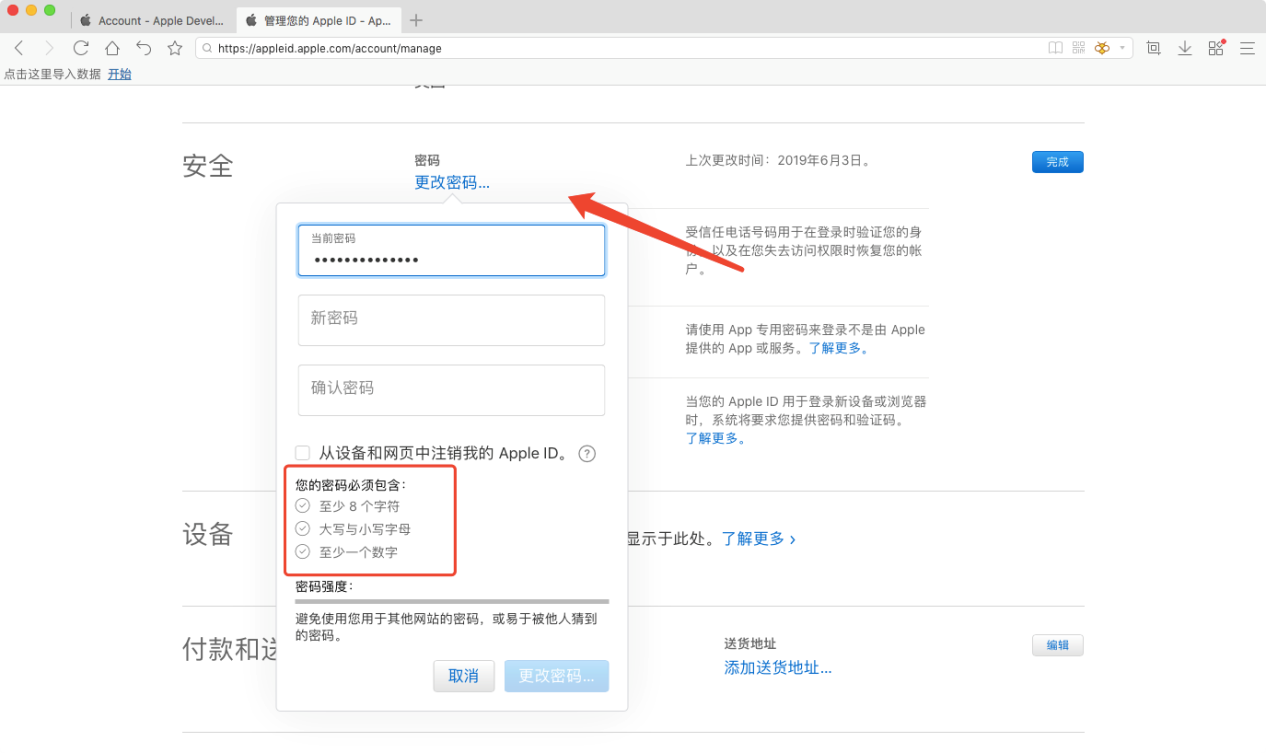Image resolution: width=1266 pixels, height=753 pixels.
Task: Click the 取消 cancel button
Action: pyautogui.click(x=463, y=676)
